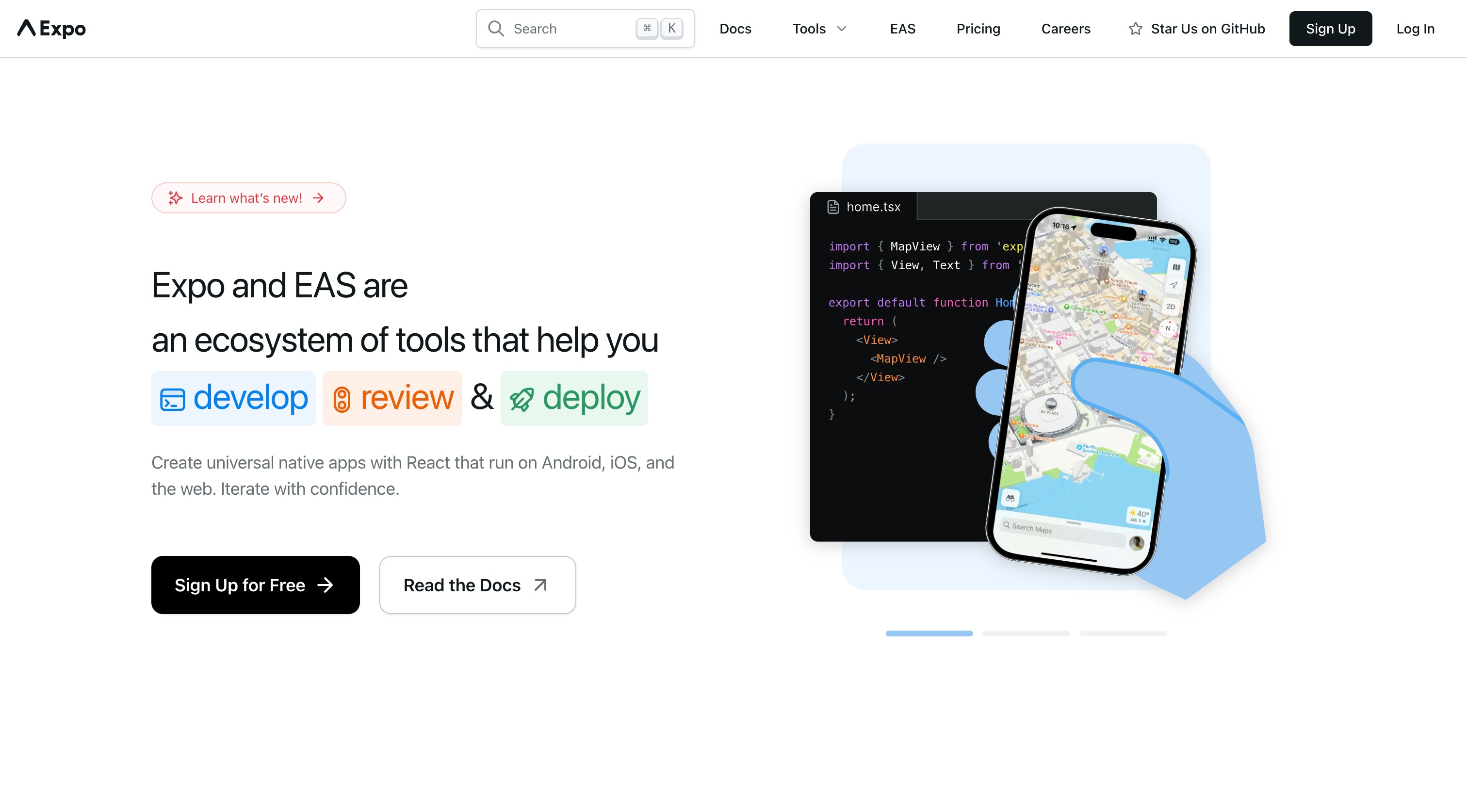Click the star icon beside GitHub link

[x=1135, y=29]
